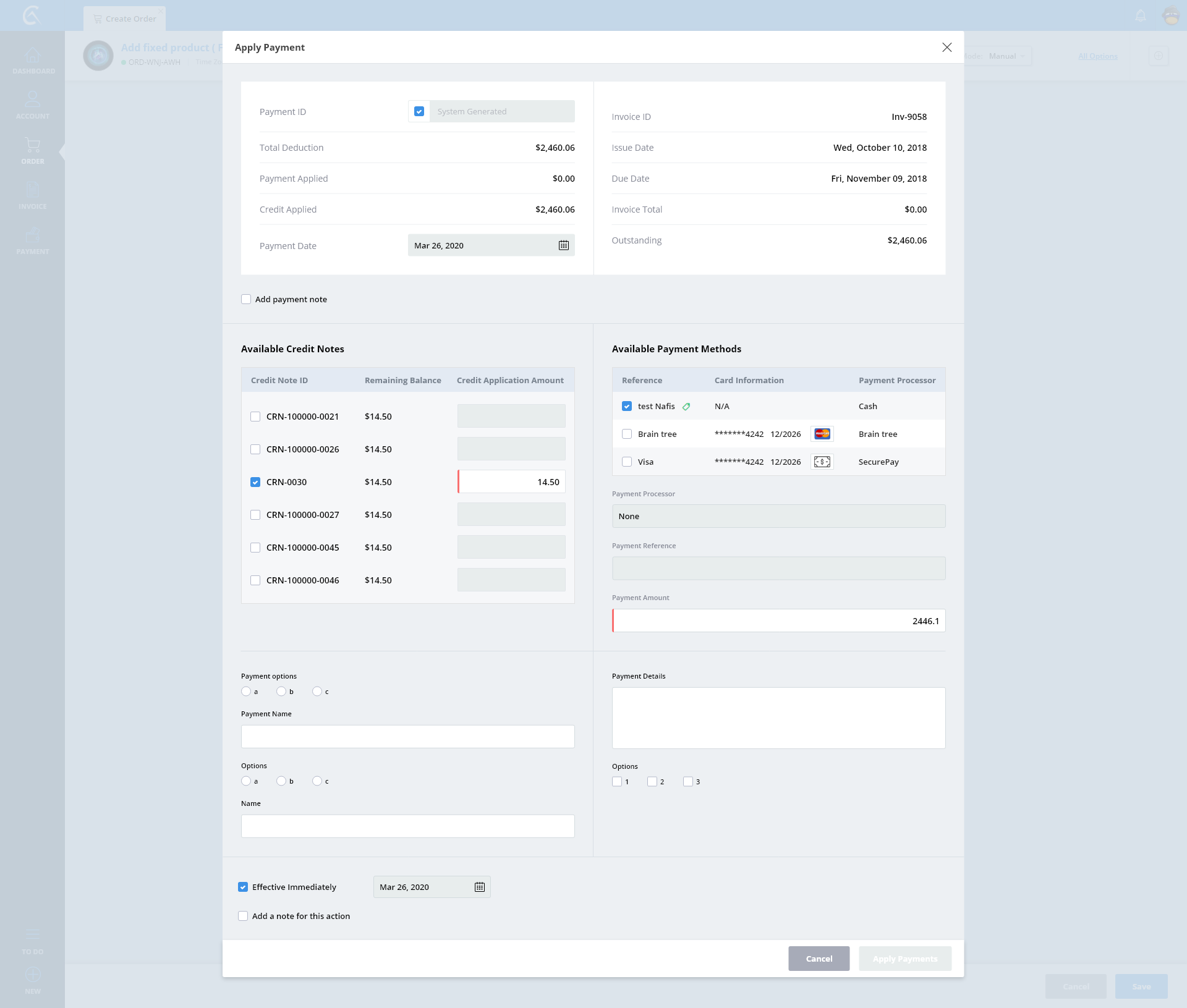Select credit note CRN-100000-0021 checkbox

(255, 417)
